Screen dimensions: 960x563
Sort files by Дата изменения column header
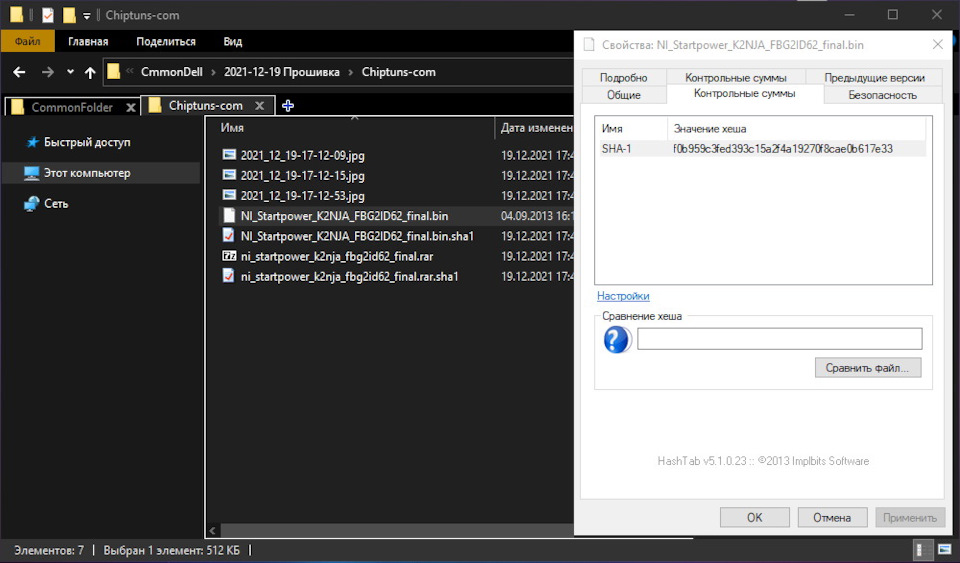[x=537, y=128]
